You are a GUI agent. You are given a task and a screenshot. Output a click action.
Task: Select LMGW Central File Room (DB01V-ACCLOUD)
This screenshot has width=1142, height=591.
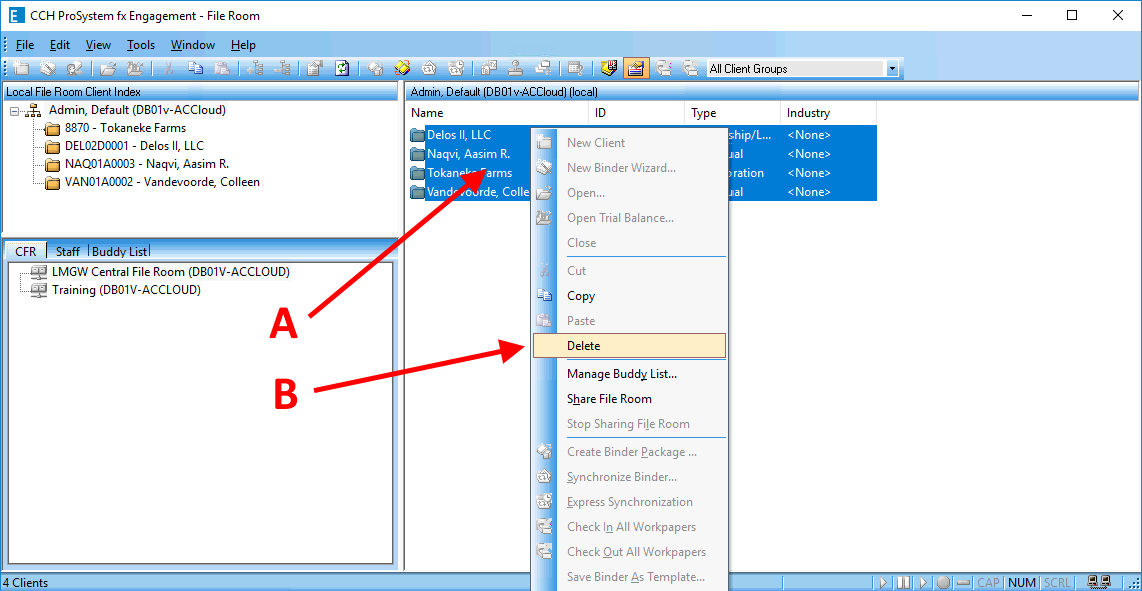171,272
